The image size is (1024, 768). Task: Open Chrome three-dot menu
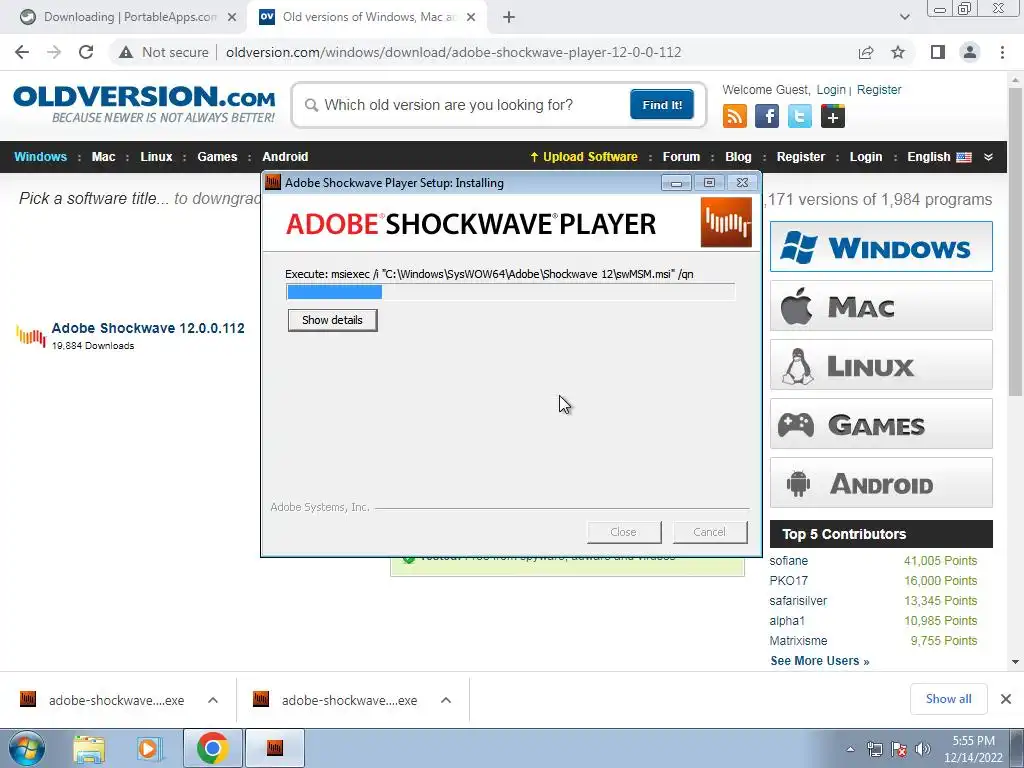click(x=1002, y=52)
